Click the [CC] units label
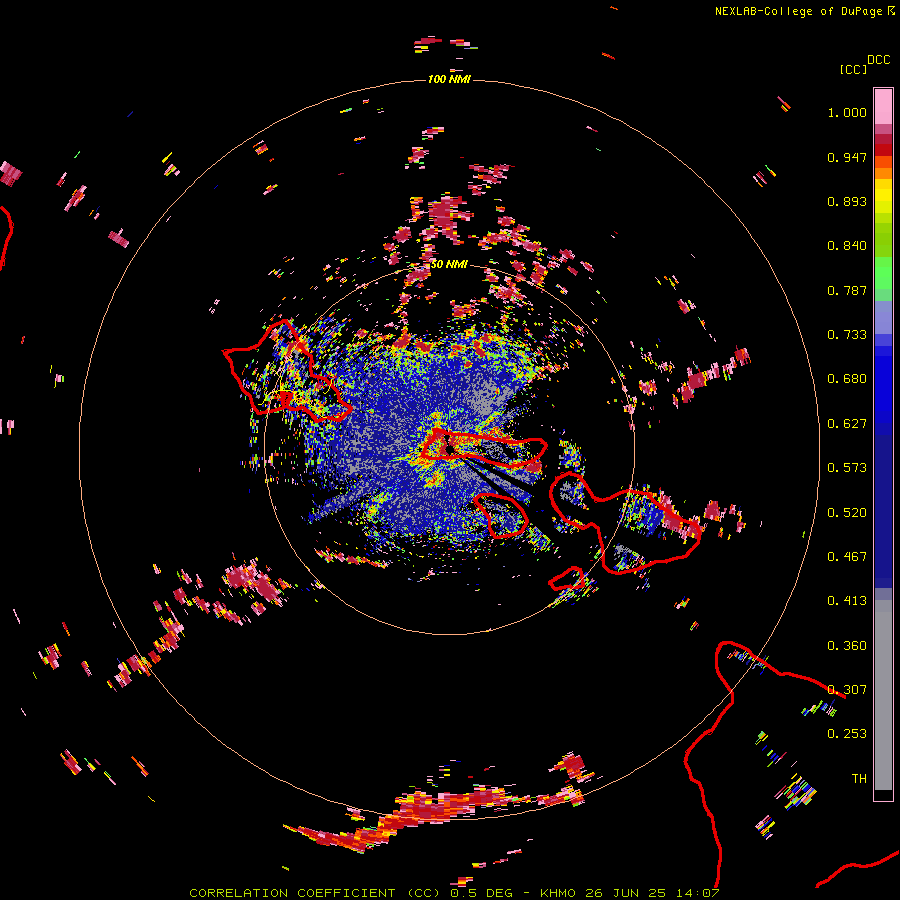The image size is (900, 900). coord(853,69)
